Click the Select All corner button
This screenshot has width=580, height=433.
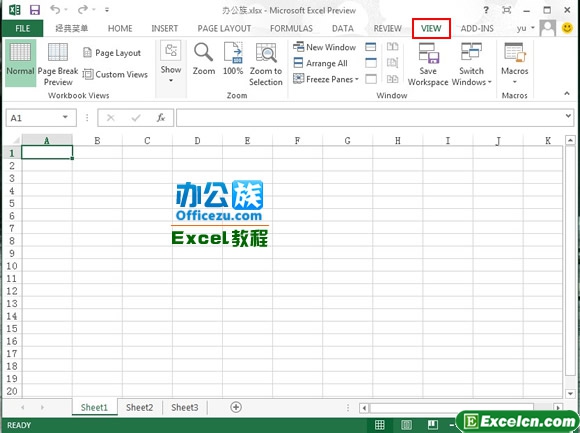click(14, 141)
